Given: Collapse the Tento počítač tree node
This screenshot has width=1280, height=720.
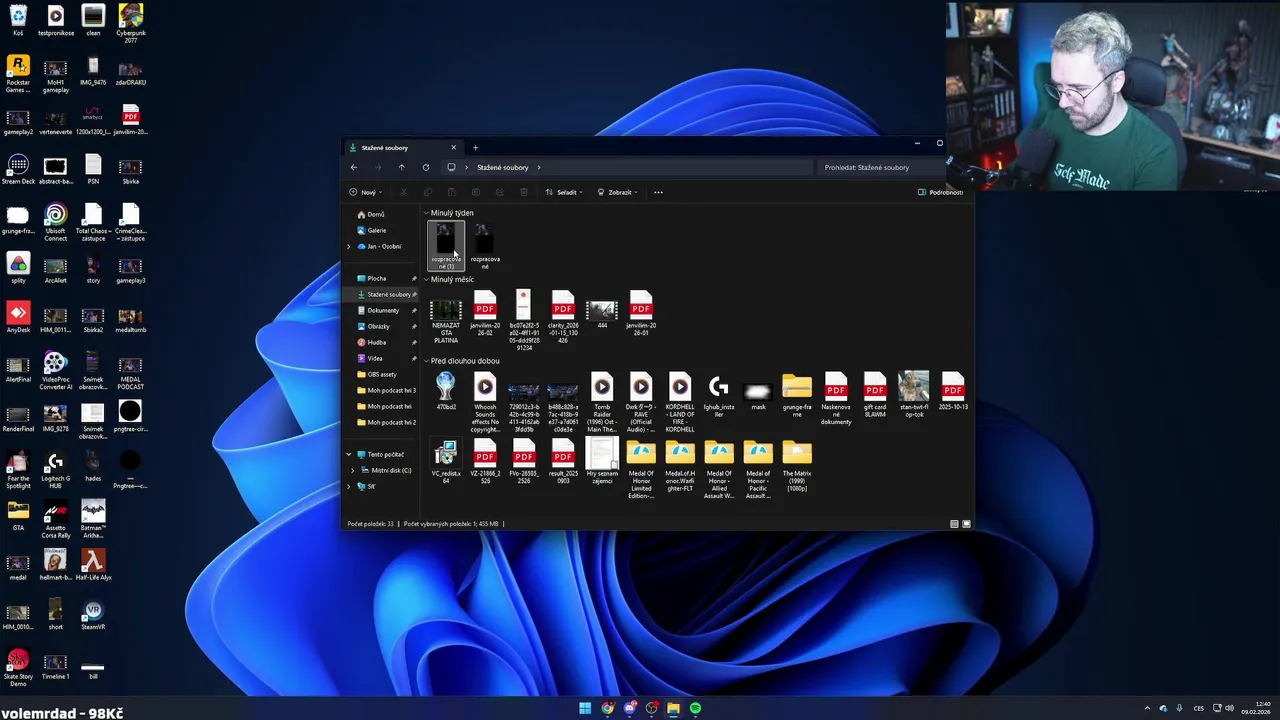Looking at the screenshot, I should [x=349, y=454].
